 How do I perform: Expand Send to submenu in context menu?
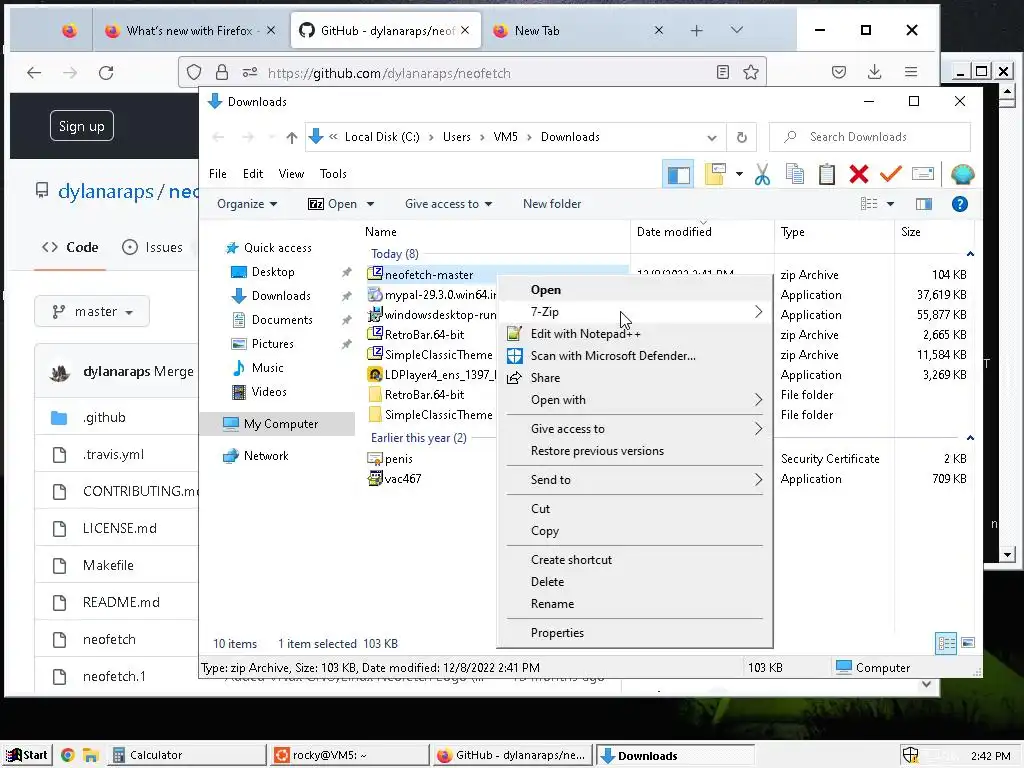[635, 480]
